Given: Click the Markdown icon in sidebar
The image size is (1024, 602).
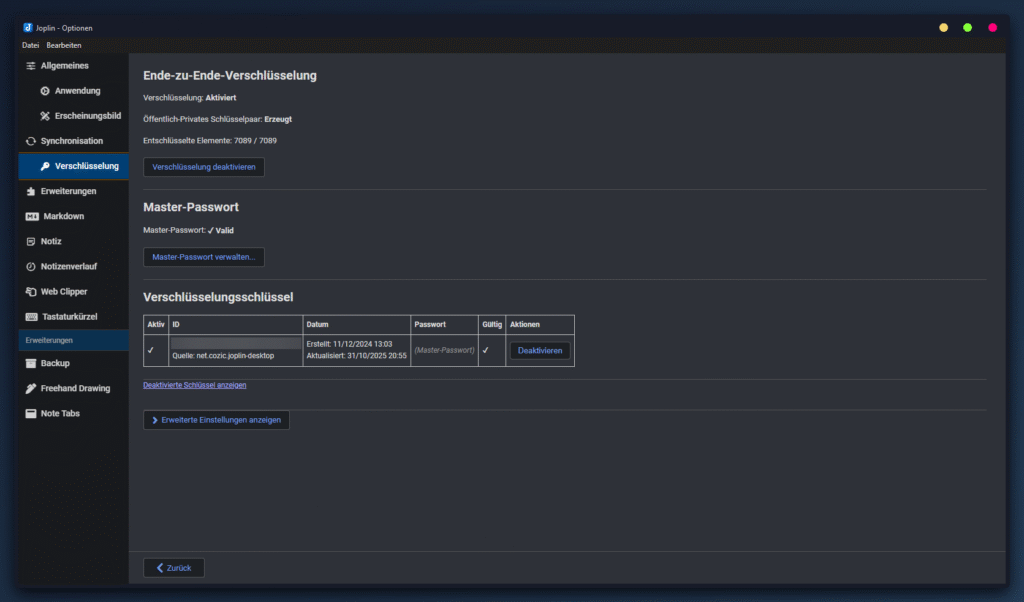Looking at the screenshot, I should (x=31, y=216).
